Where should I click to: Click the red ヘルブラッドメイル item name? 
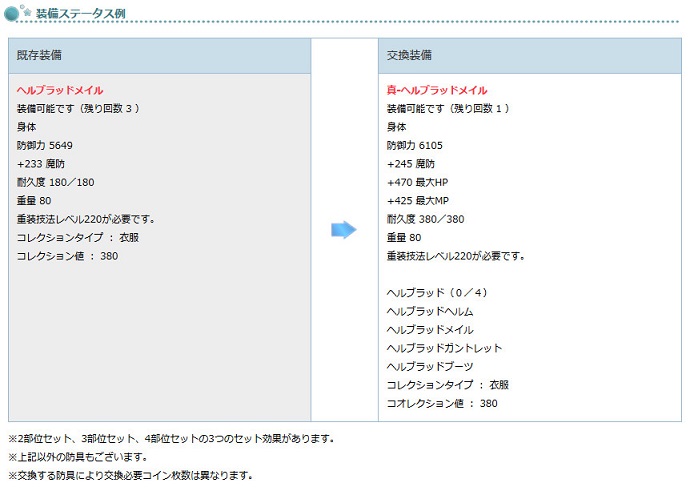60,90
